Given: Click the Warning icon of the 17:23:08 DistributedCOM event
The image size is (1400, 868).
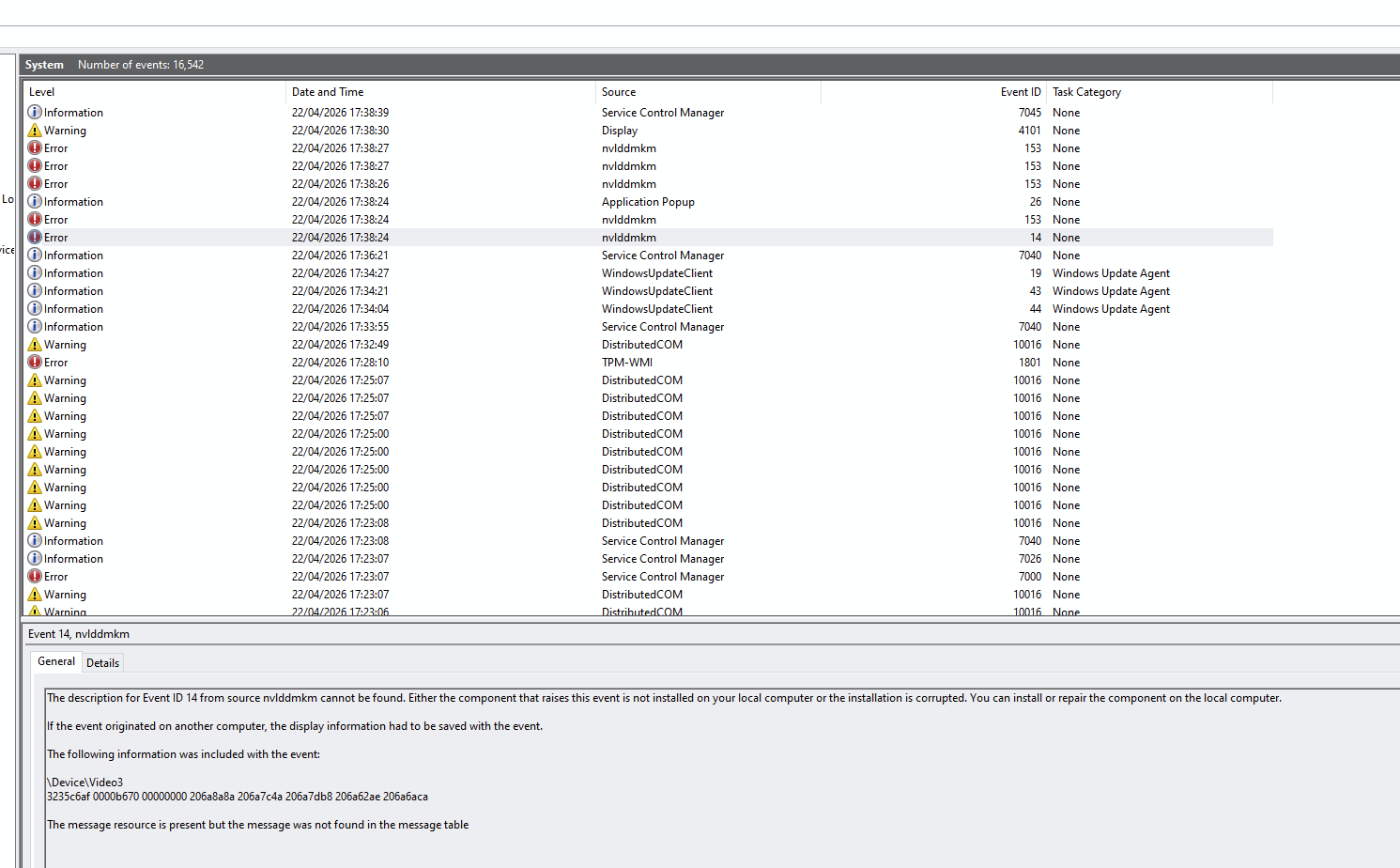Looking at the screenshot, I should click(35, 522).
